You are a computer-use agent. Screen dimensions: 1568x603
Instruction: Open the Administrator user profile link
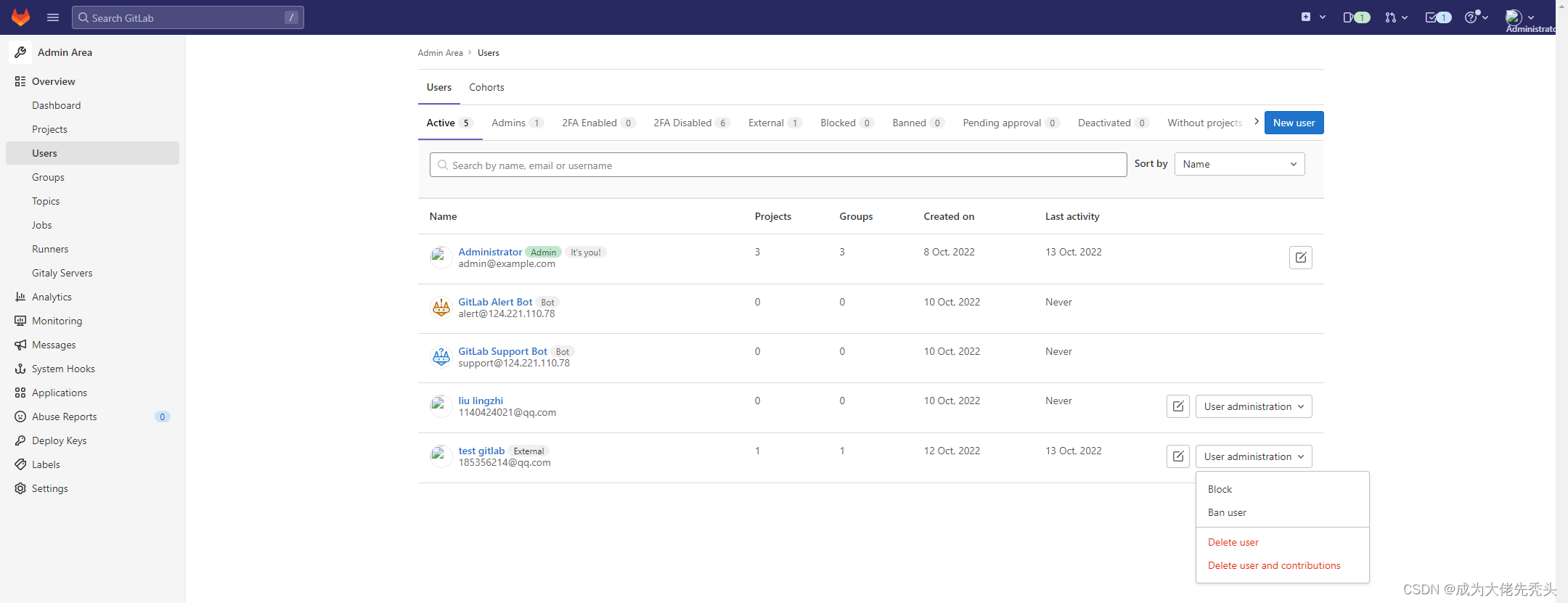pyautogui.click(x=490, y=252)
